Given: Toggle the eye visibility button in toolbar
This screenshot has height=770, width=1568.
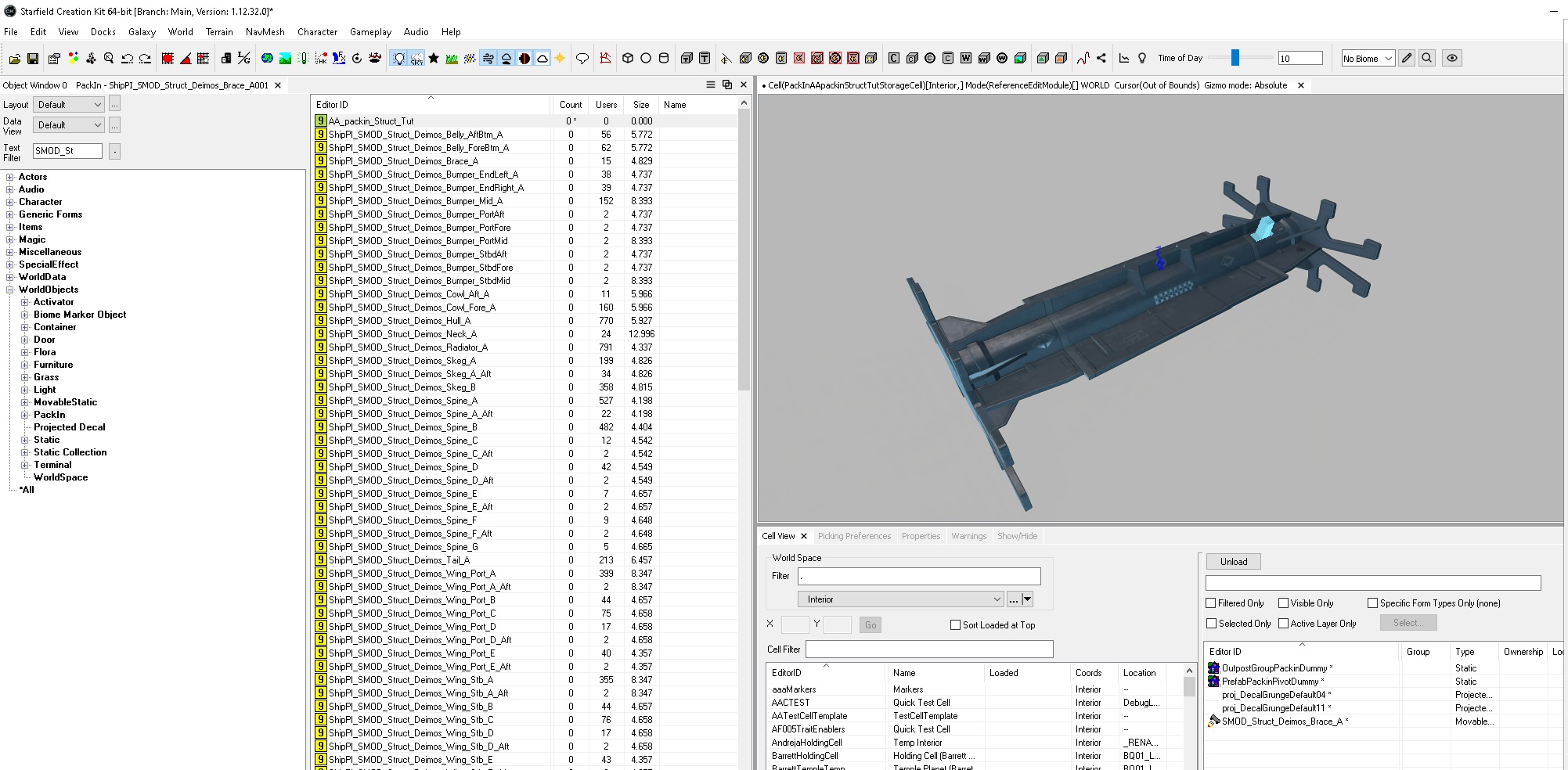Looking at the screenshot, I should click(x=1452, y=58).
